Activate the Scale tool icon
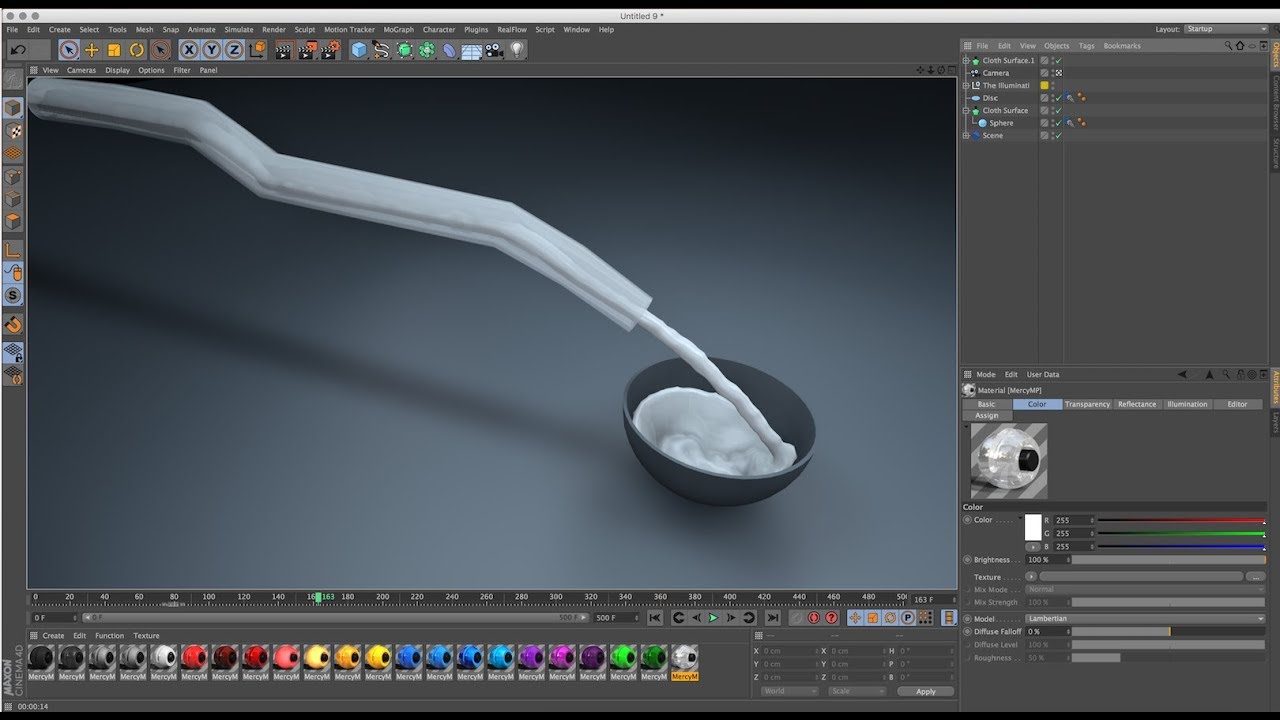The width and height of the screenshot is (1280, 720). [114, 50]
